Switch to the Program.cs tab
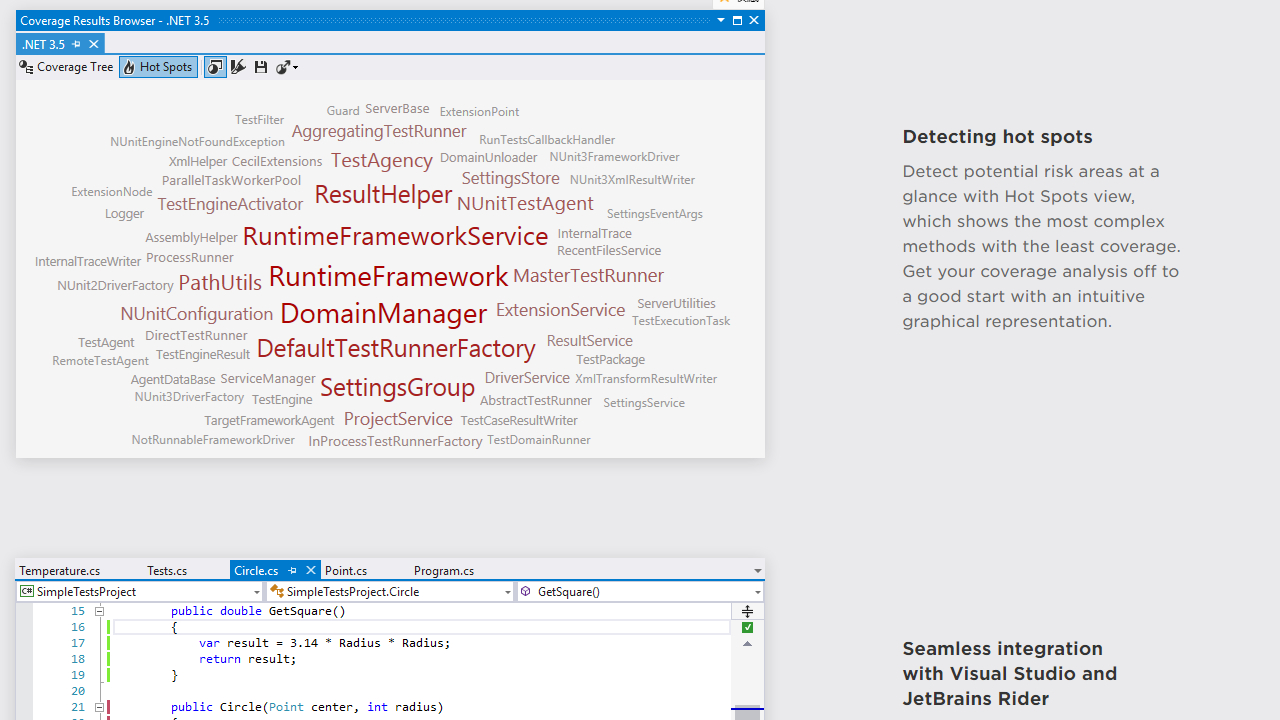1280x720 pixels. [444, 570]
